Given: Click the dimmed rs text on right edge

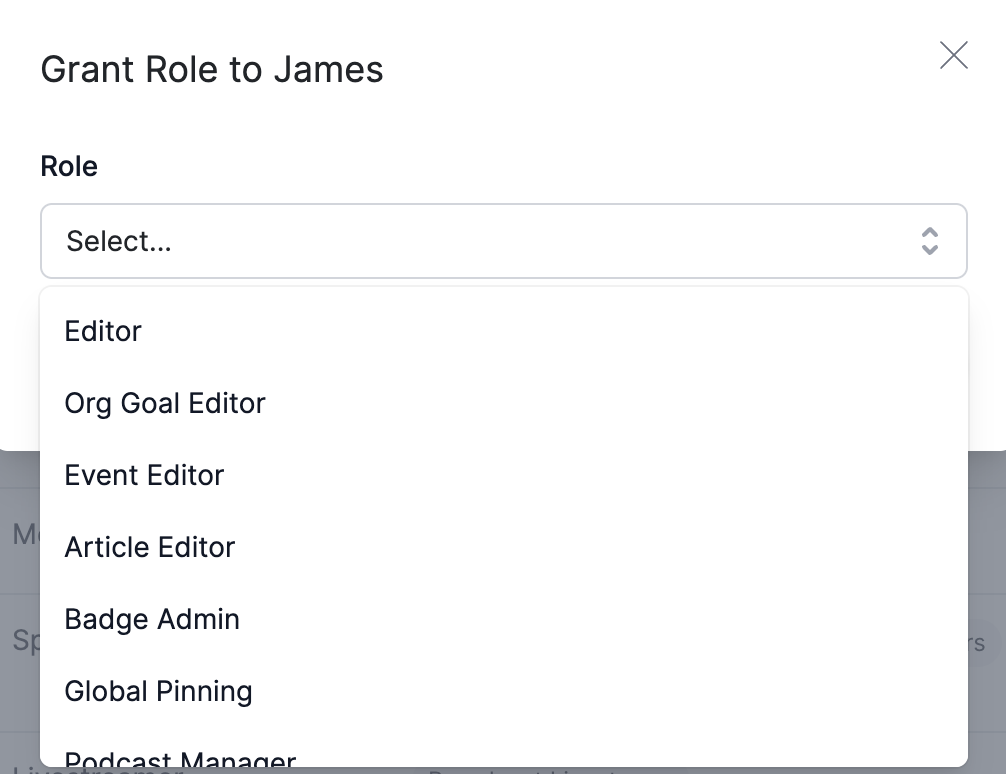Looking at the screenshot, I should click(x=976, y=643).
